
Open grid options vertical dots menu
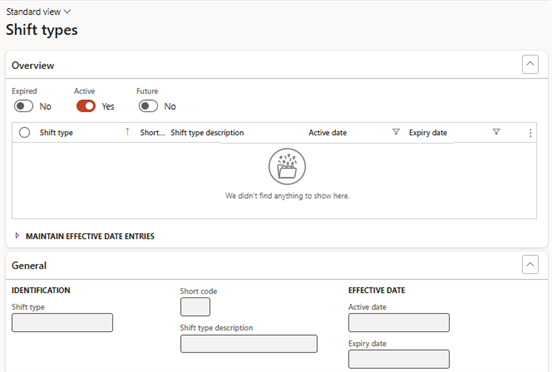coord(530,133)
